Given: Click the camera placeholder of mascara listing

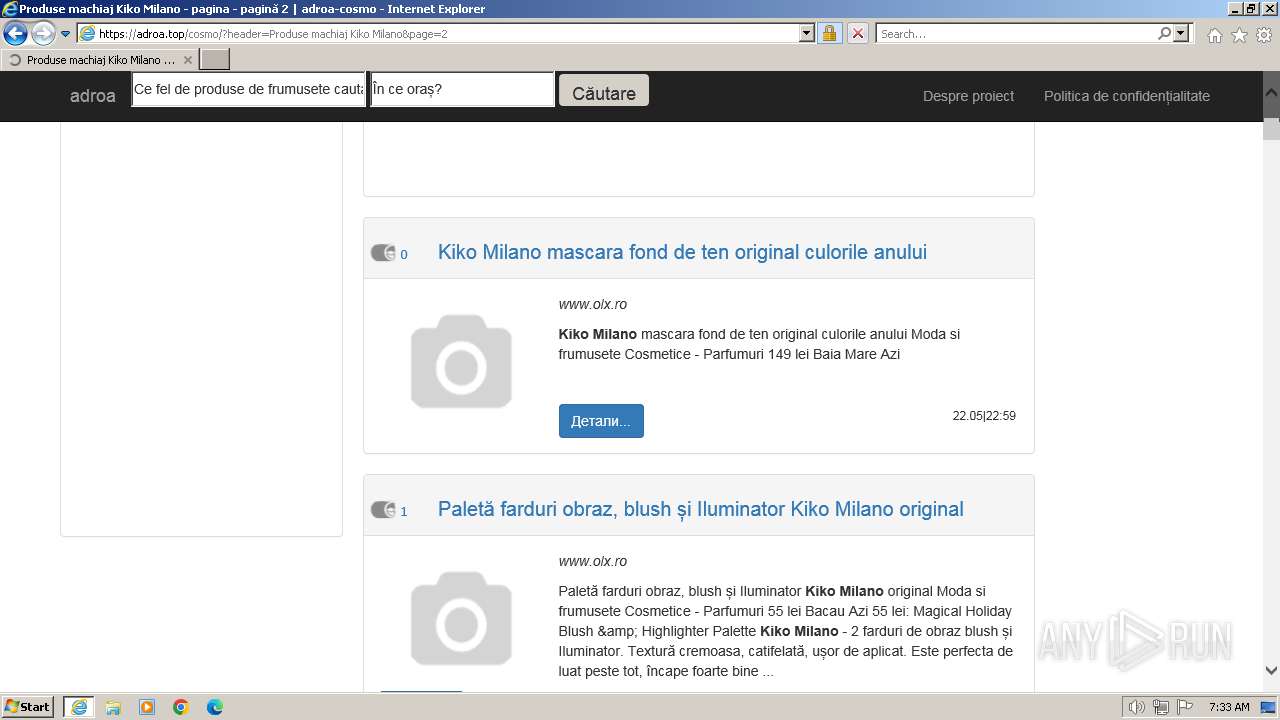Looking at the screenshot, I should click(461, 361).
